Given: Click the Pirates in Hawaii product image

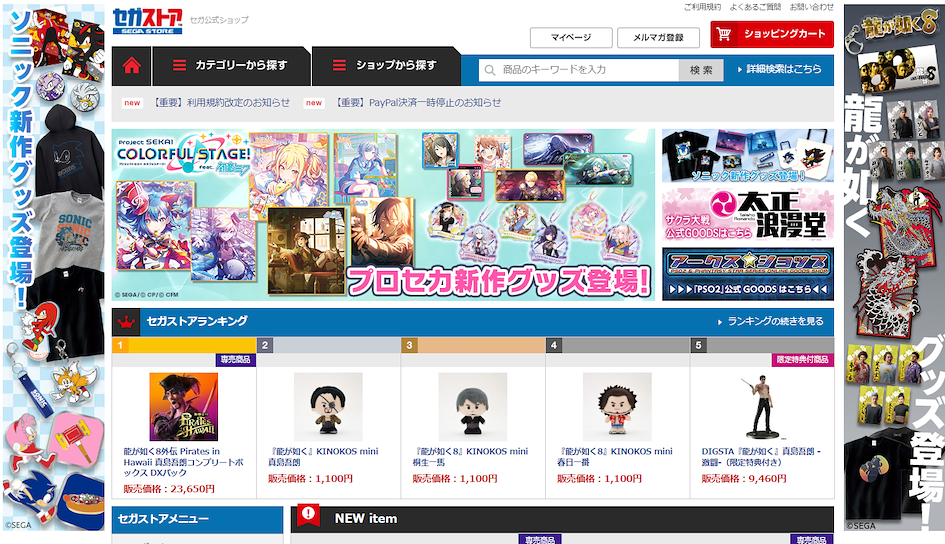Looking at the screenshot, I should coord(184,407).
